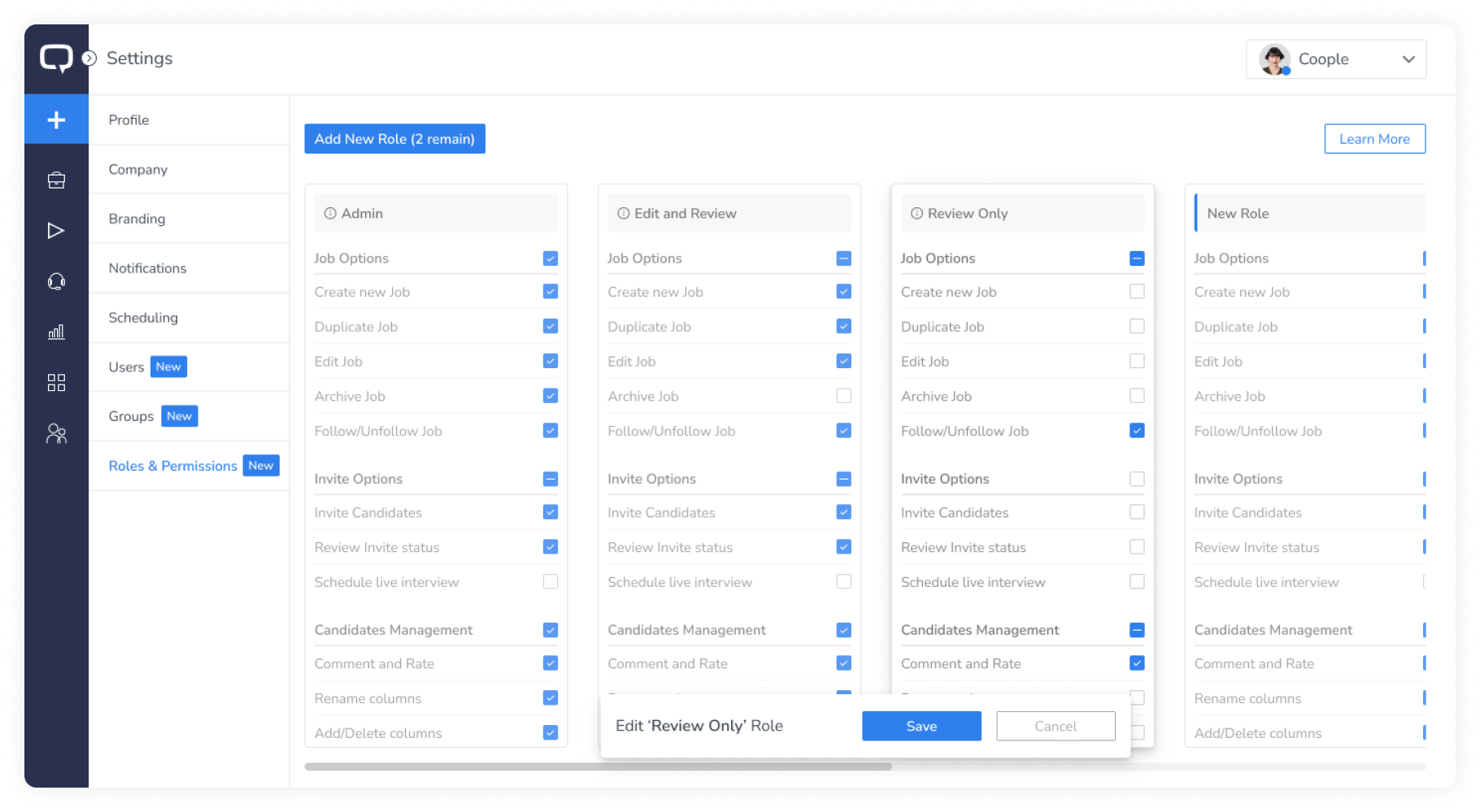Open the Notifications settings tab
This screenshot has width=1480, height=812.
pyautogui.click(x=147, y=268)
